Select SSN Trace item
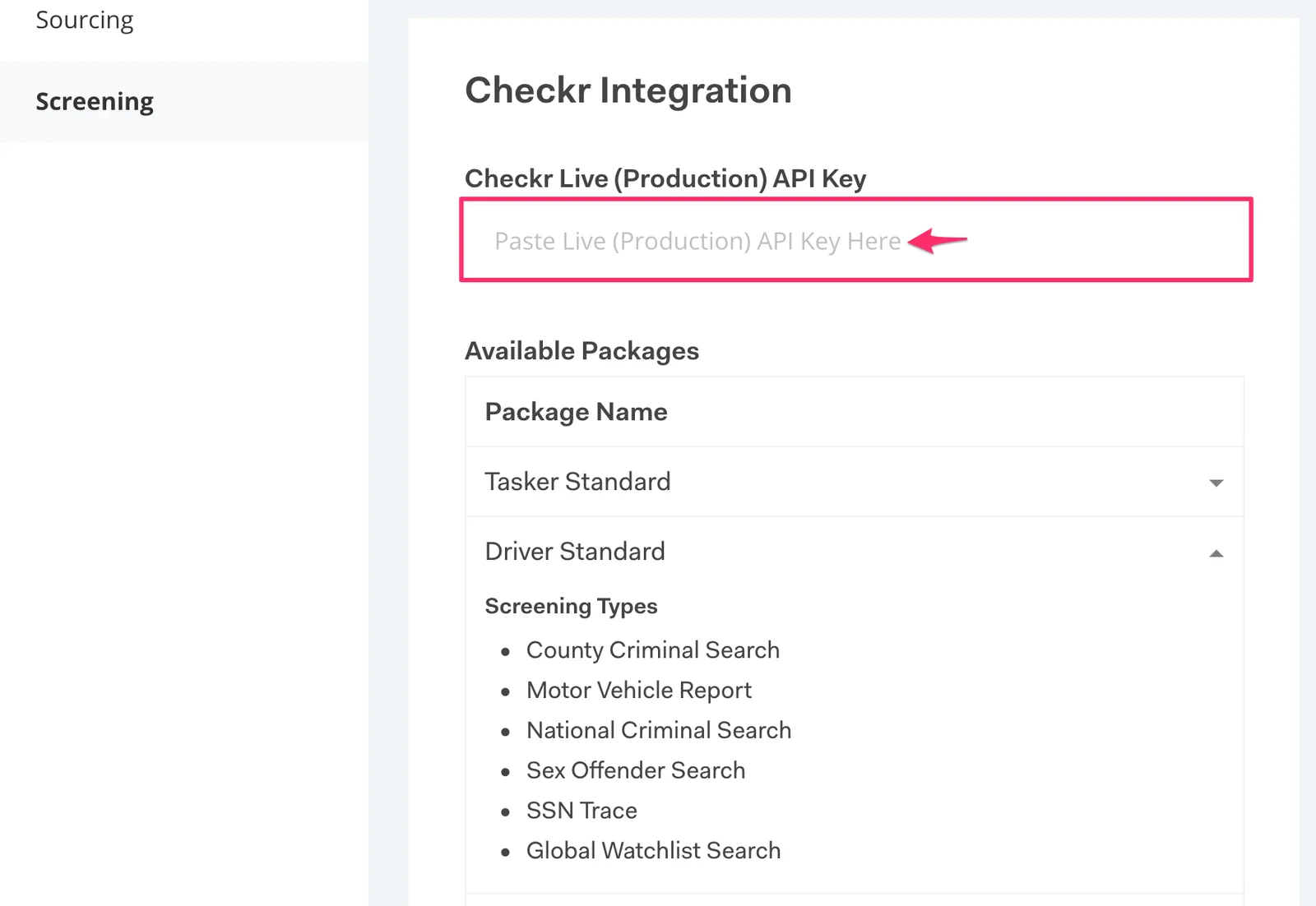The width and height of the screenshot is (1316, 906). point(582,811)
